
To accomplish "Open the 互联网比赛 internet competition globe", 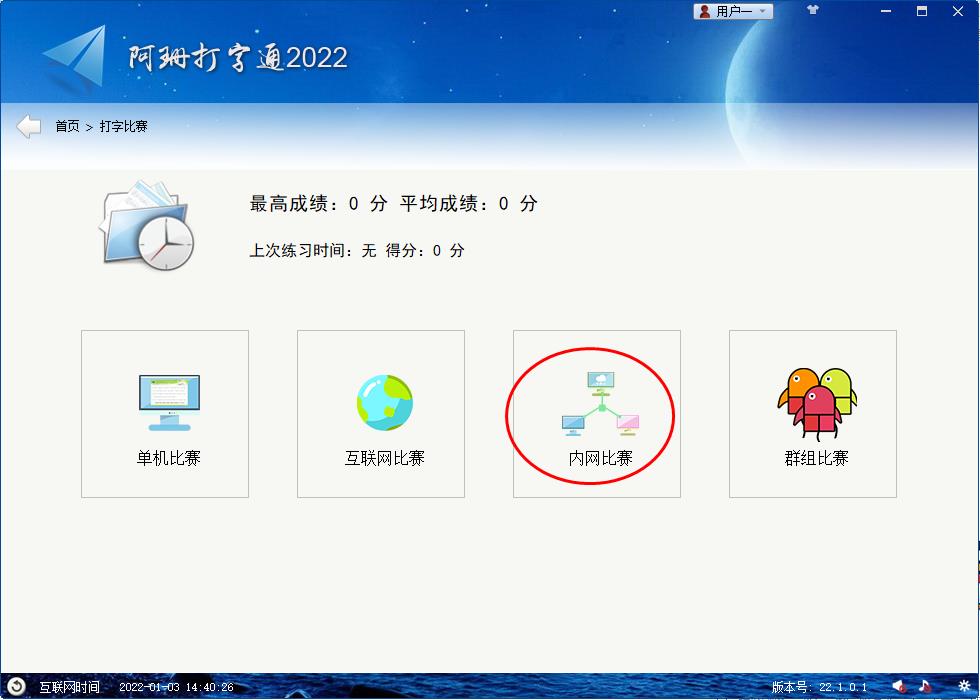I will pyautogui.click(x=381, y=414).
